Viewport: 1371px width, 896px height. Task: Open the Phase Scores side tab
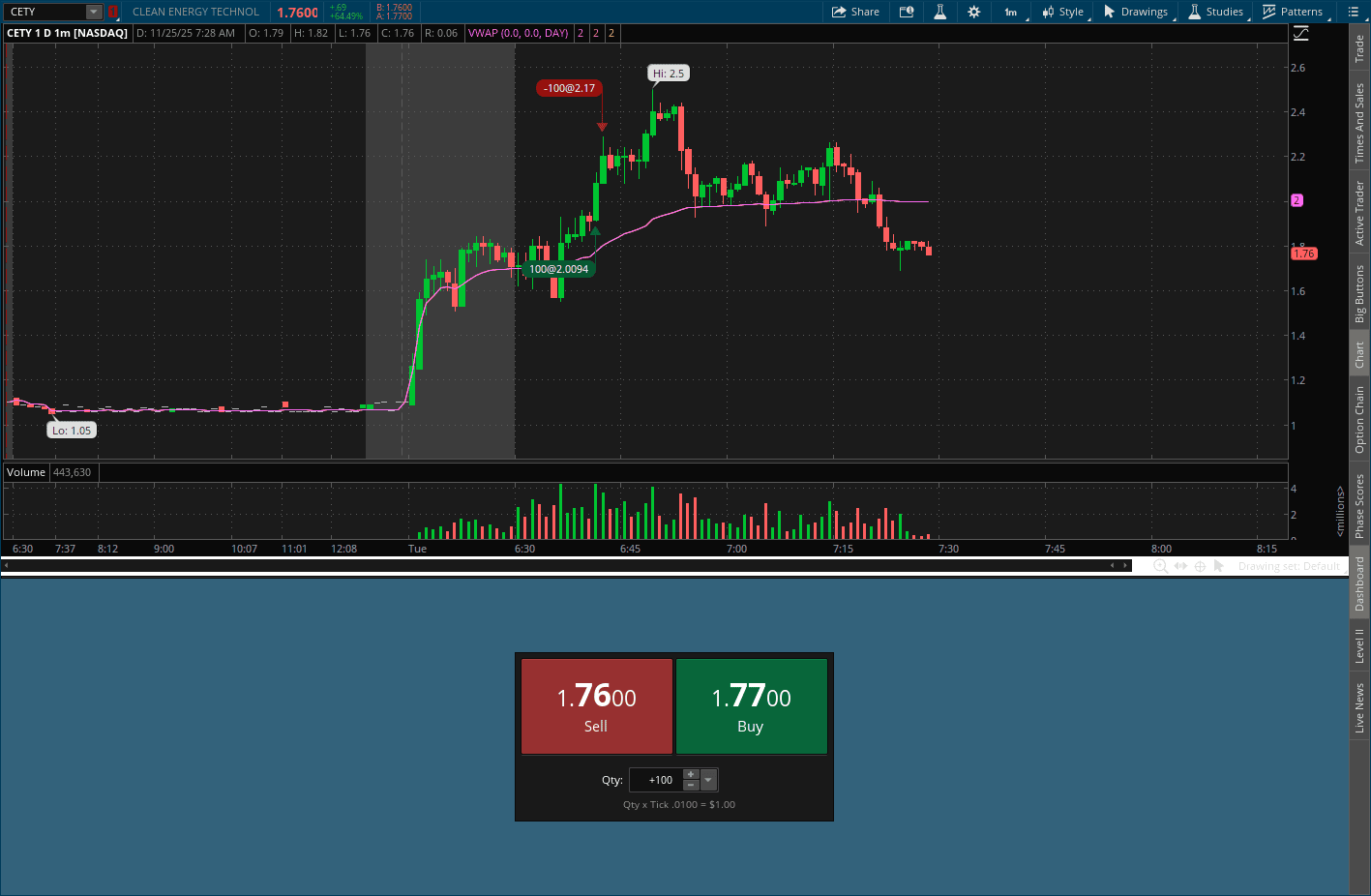[x=1359, y=506]
